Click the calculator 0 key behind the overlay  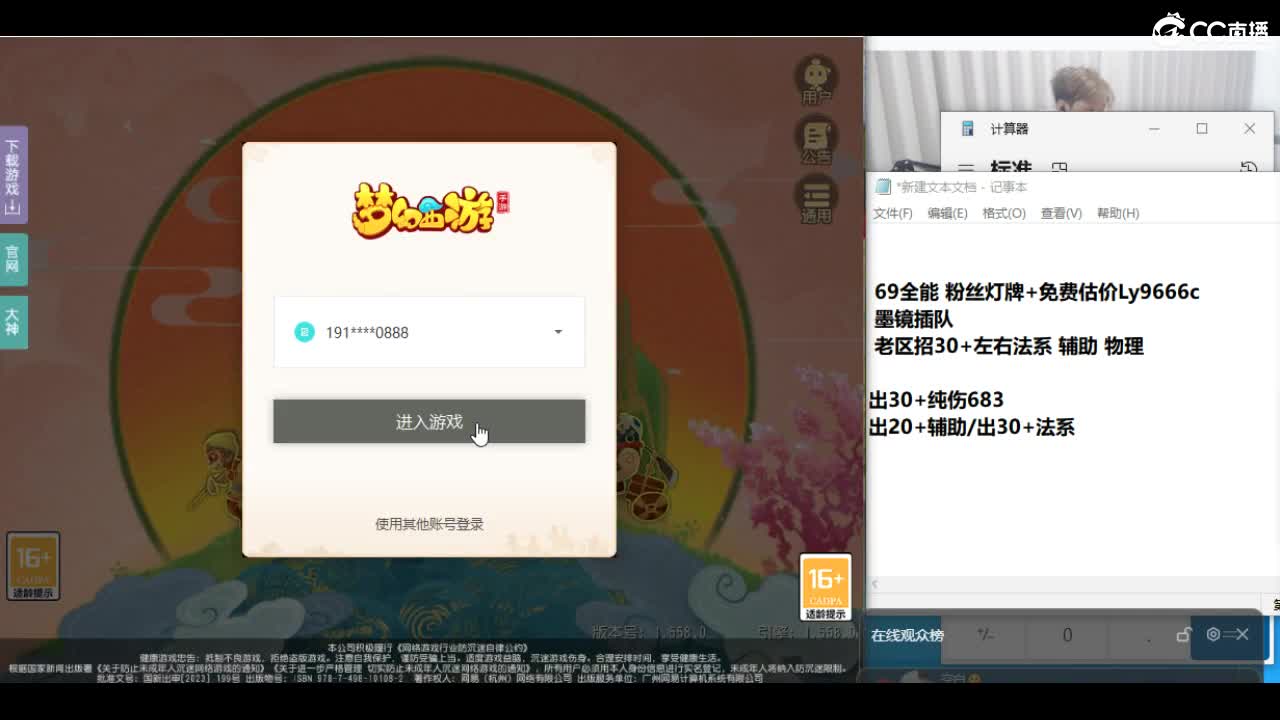[1068, 635]
